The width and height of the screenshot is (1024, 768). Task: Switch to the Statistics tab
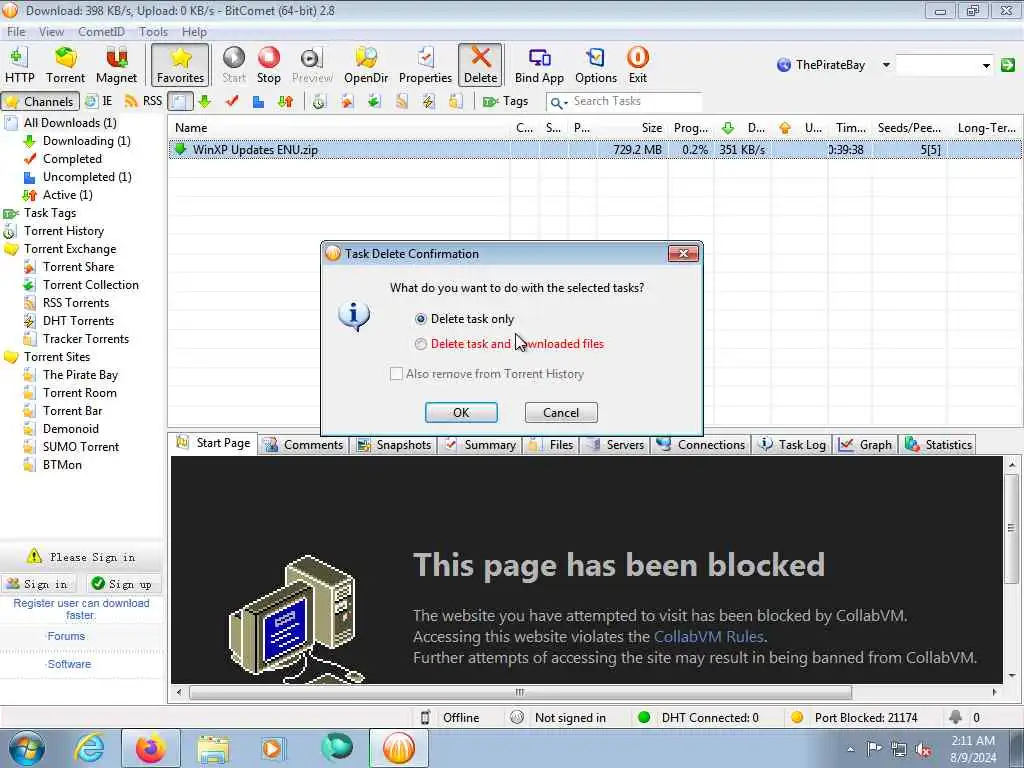click(938, 445)
